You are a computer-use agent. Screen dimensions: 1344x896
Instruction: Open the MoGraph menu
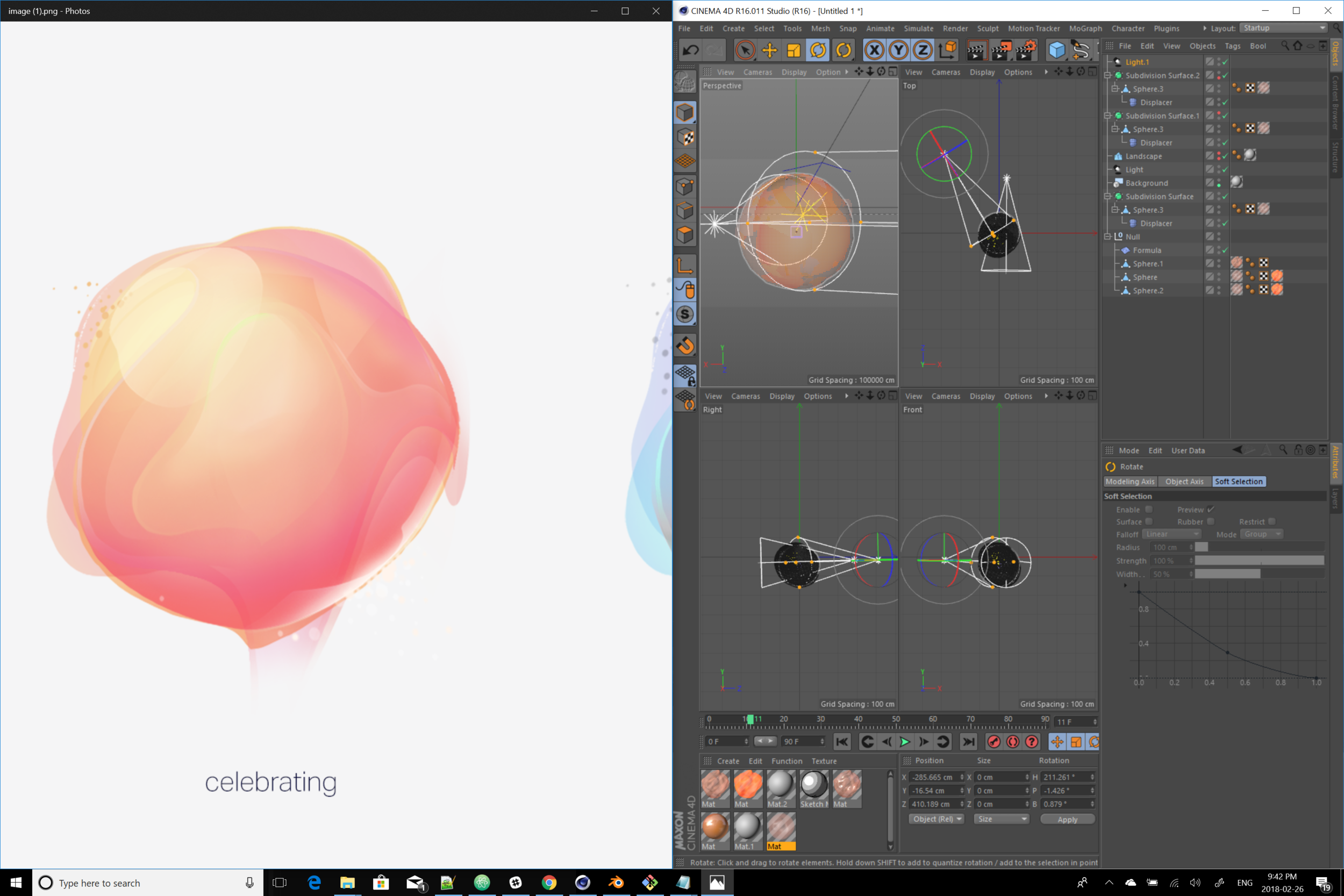[x=1085, y=28]
